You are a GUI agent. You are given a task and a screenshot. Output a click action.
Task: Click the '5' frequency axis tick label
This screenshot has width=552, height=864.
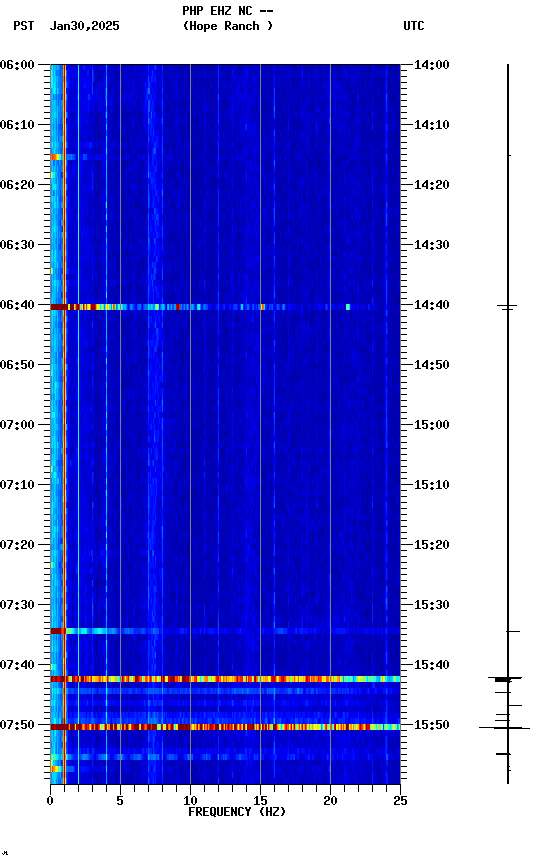pos(120,801)
